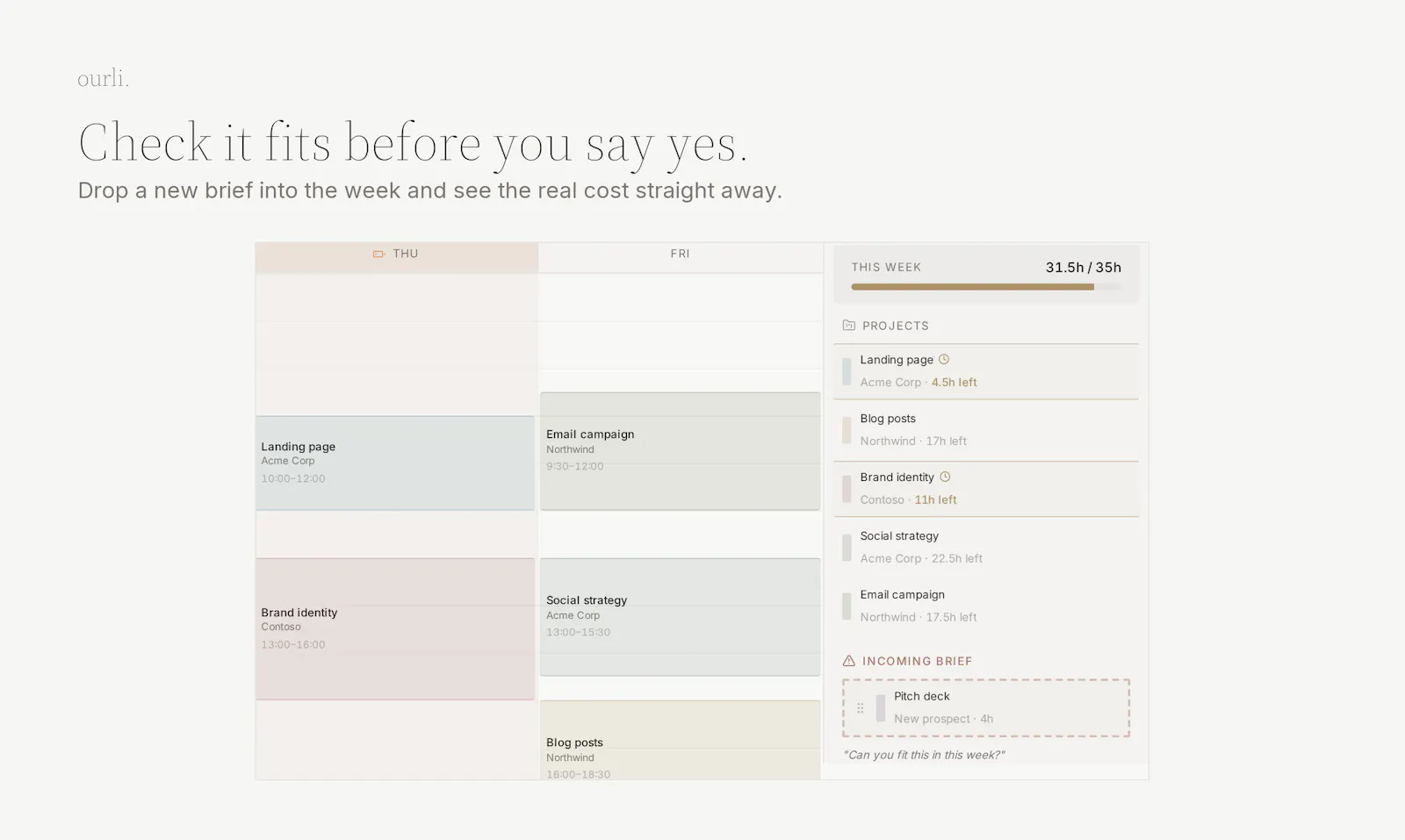Click 'Acme Corp · 22.5h left' text
Image resolution: width=1405 pixels, height=840 pixels.
tap(921, 559)
